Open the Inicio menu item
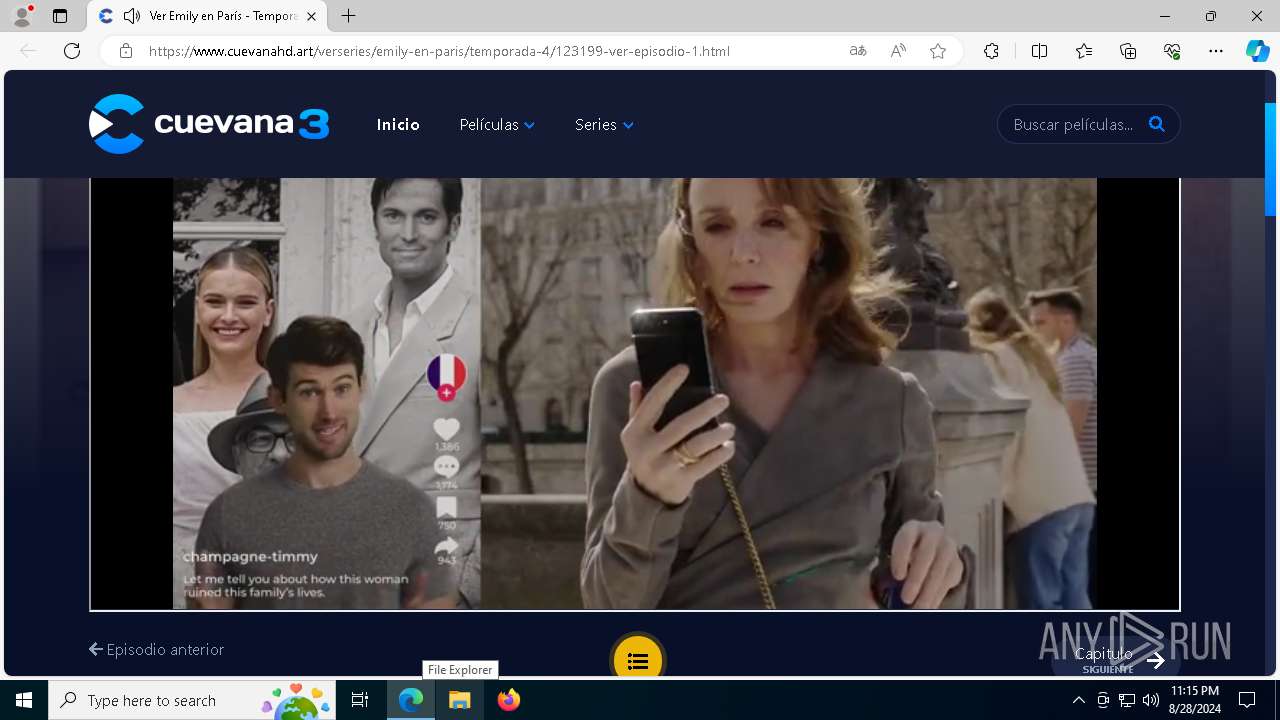This screenshot has height=720, width=1280. coord(398,125)
